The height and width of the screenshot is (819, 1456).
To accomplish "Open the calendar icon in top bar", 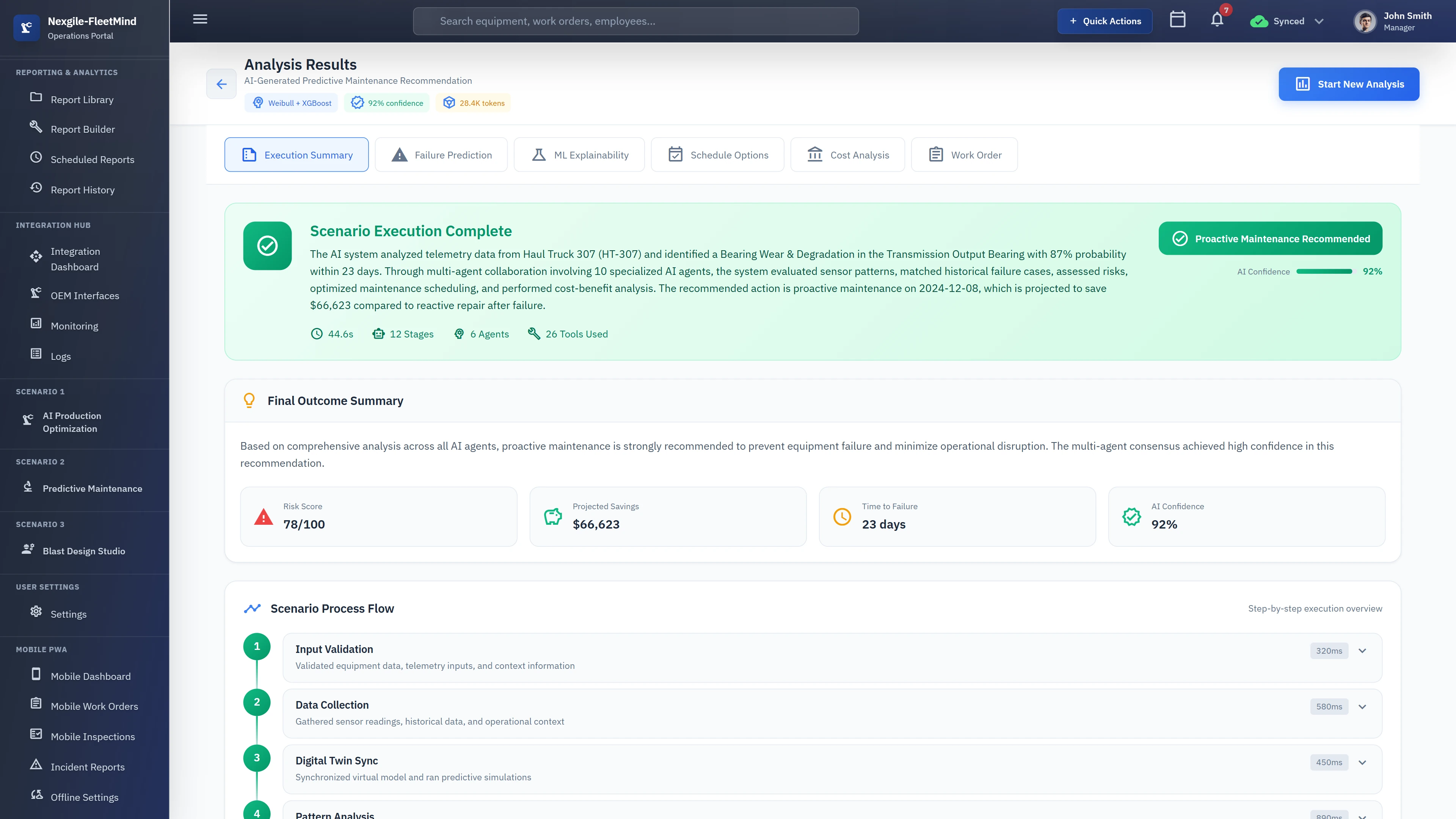I will coord(1178,20).
